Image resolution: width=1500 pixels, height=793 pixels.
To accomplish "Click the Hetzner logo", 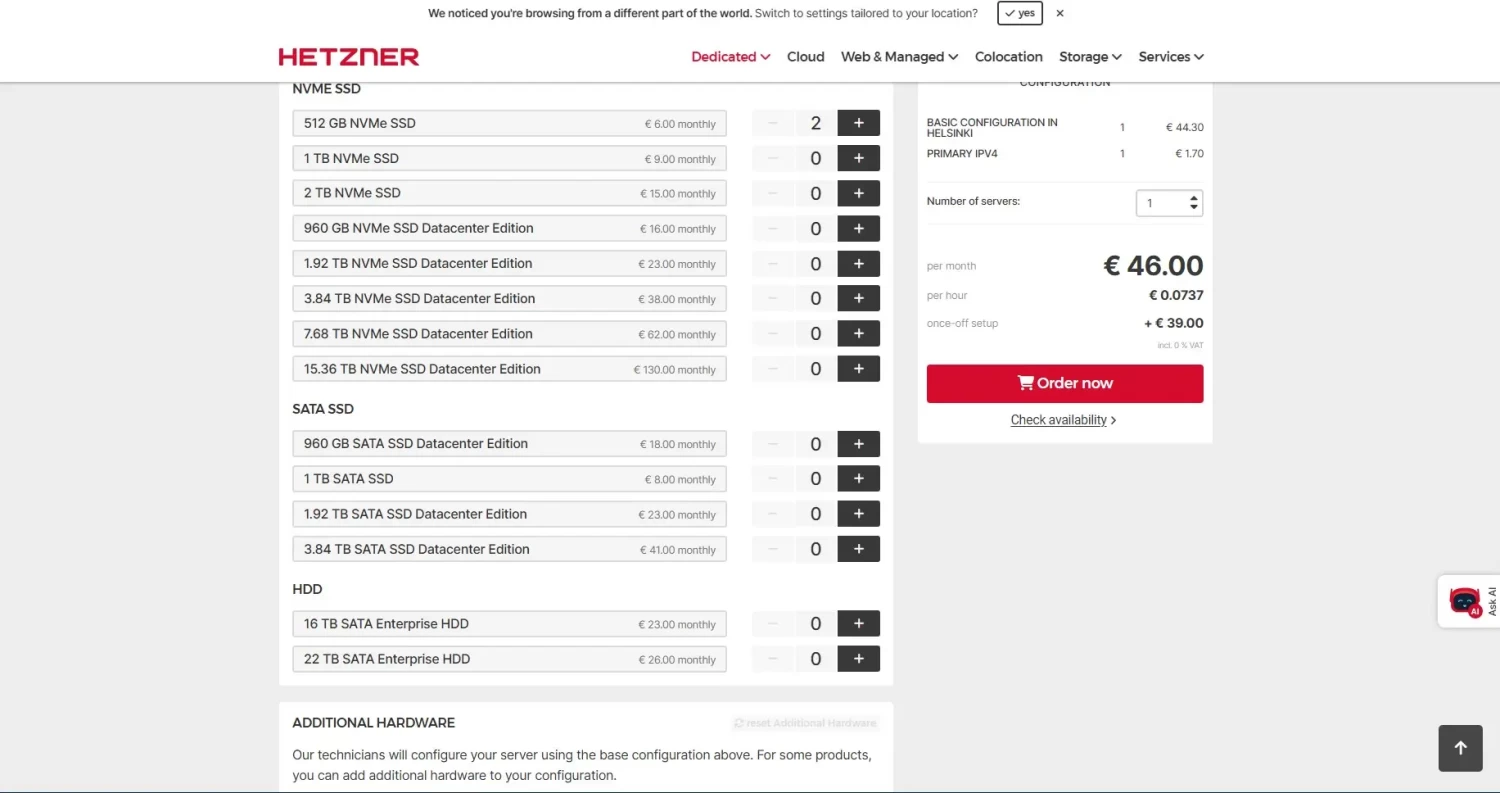I will click(x=348, y=57).
